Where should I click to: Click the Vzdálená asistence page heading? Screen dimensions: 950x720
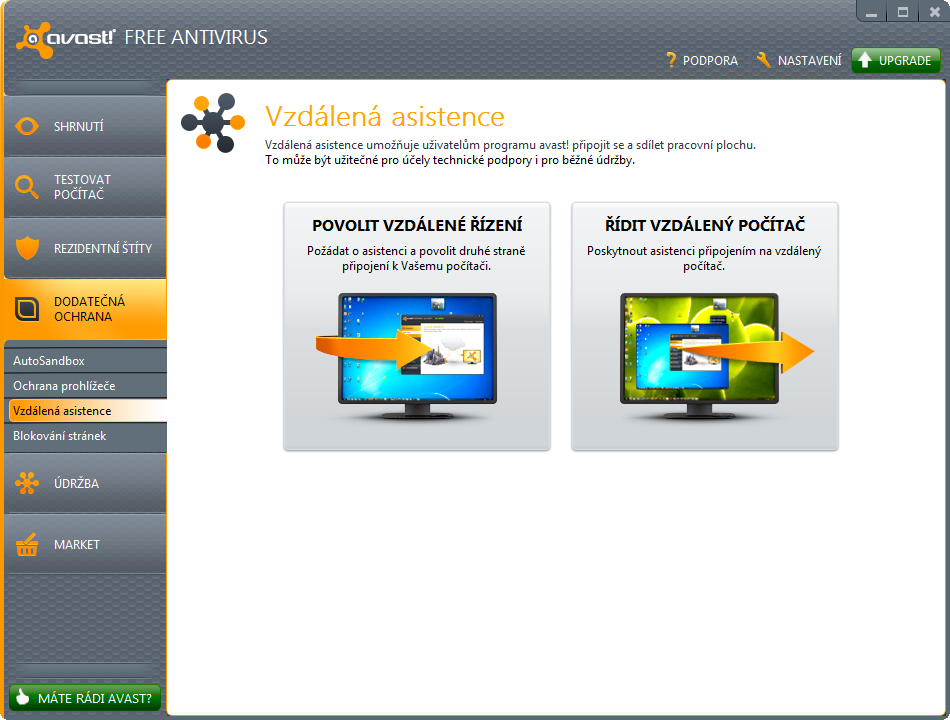[385, 116]
